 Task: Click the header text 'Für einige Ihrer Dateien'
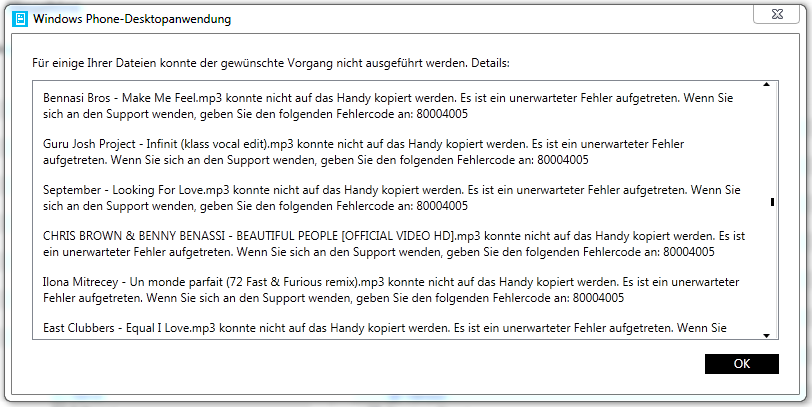[271, 64]
